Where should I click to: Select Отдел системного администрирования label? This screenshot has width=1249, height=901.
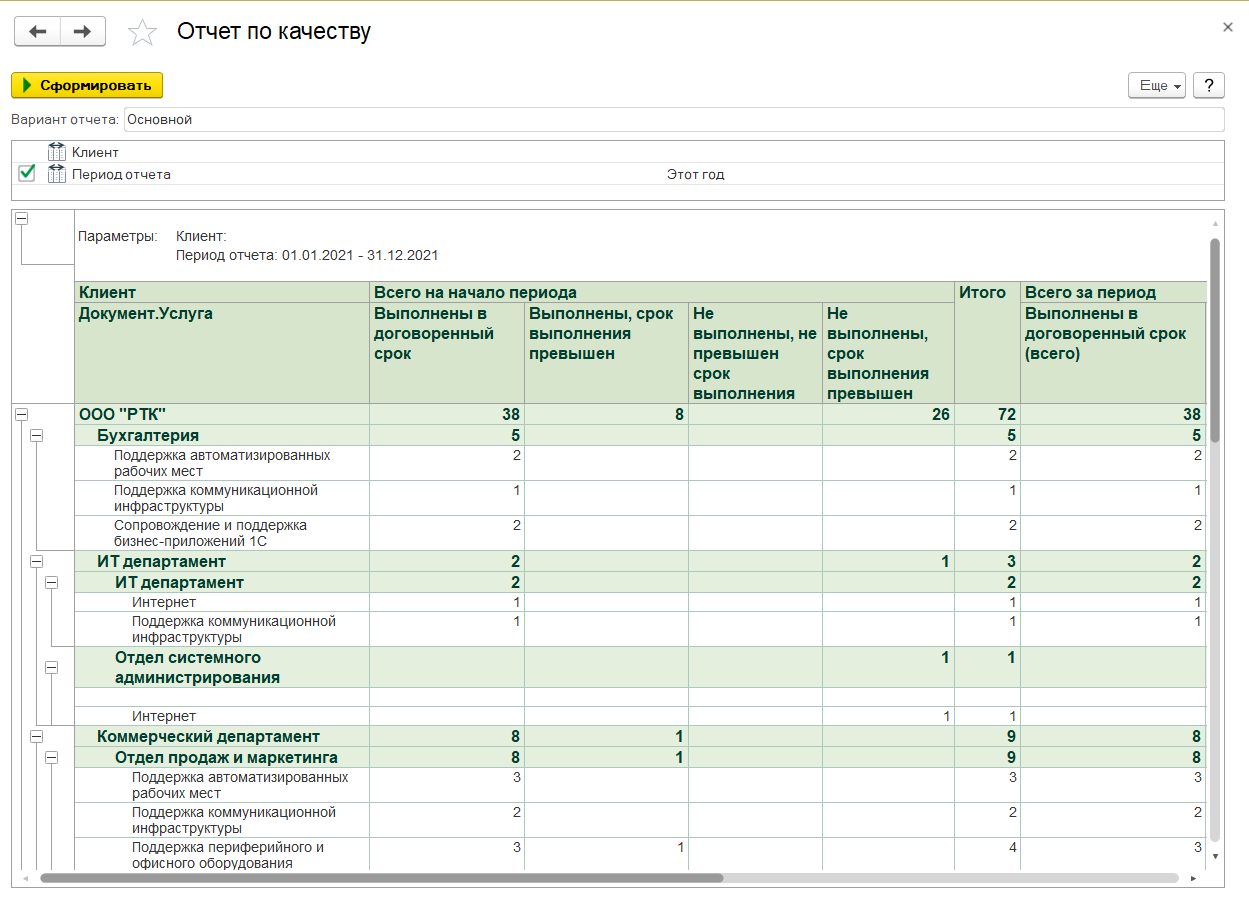pos(197,667)
